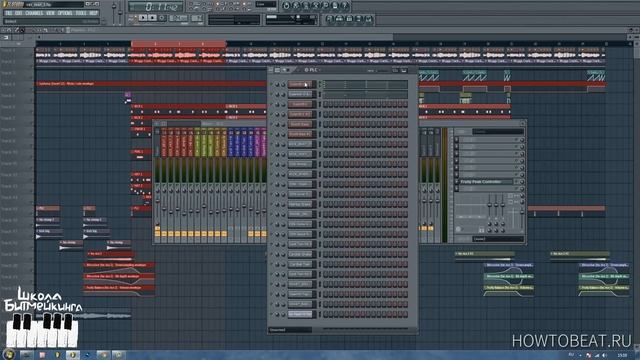This screenshot has width=640, height=360.
Task: Click the topmost channel's volume knob
Action: pyautogui.click(x=283, y=84)
